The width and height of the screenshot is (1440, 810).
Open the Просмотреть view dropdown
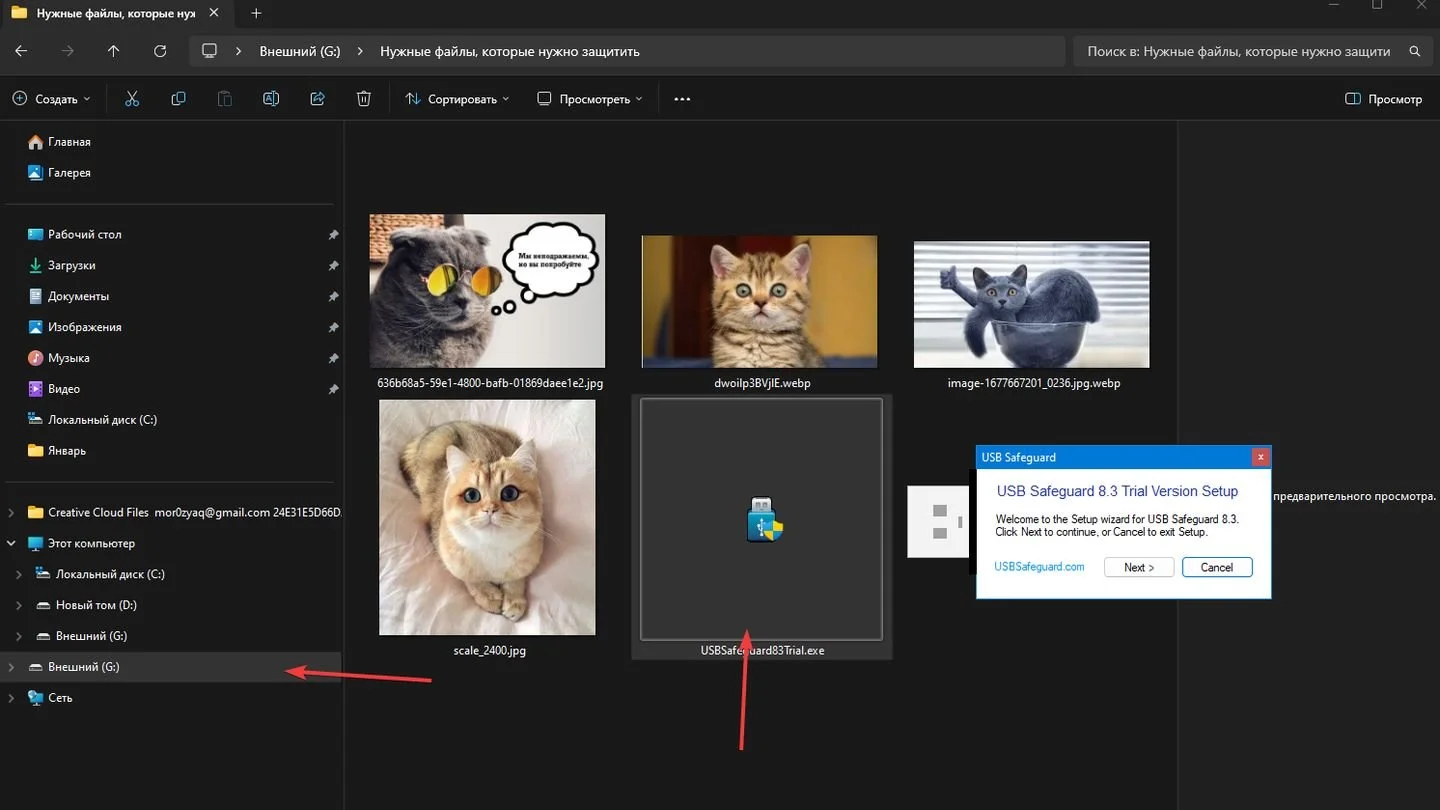pos(590,99)
